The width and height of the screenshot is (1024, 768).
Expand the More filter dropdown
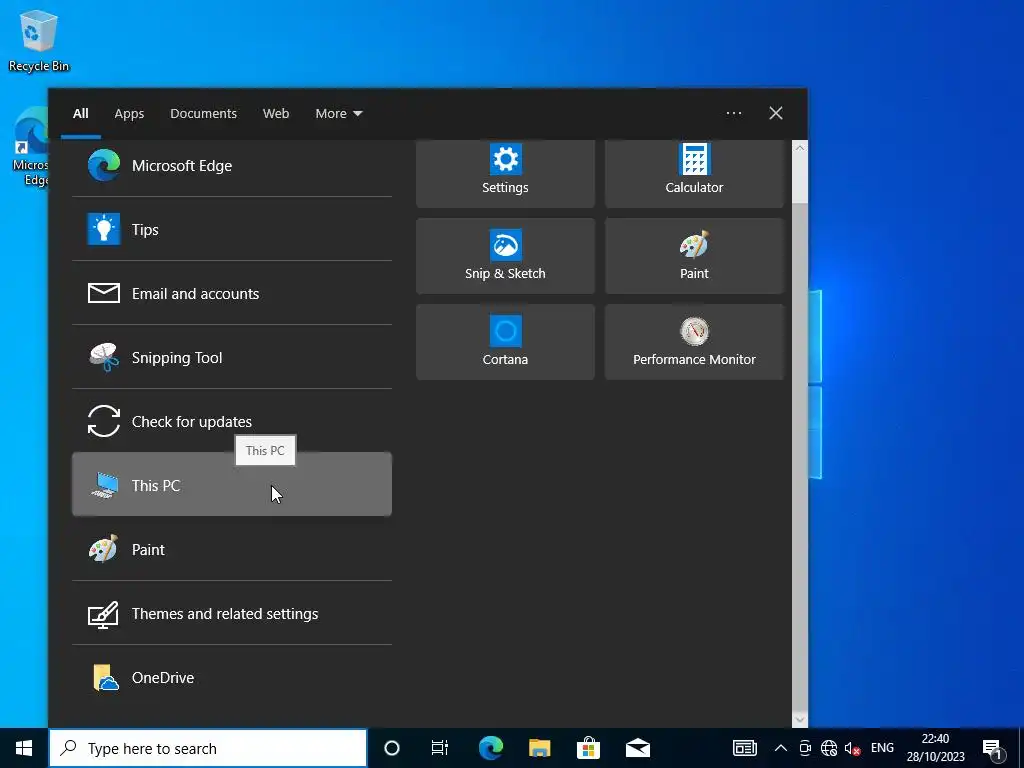(x=338, y=114)
